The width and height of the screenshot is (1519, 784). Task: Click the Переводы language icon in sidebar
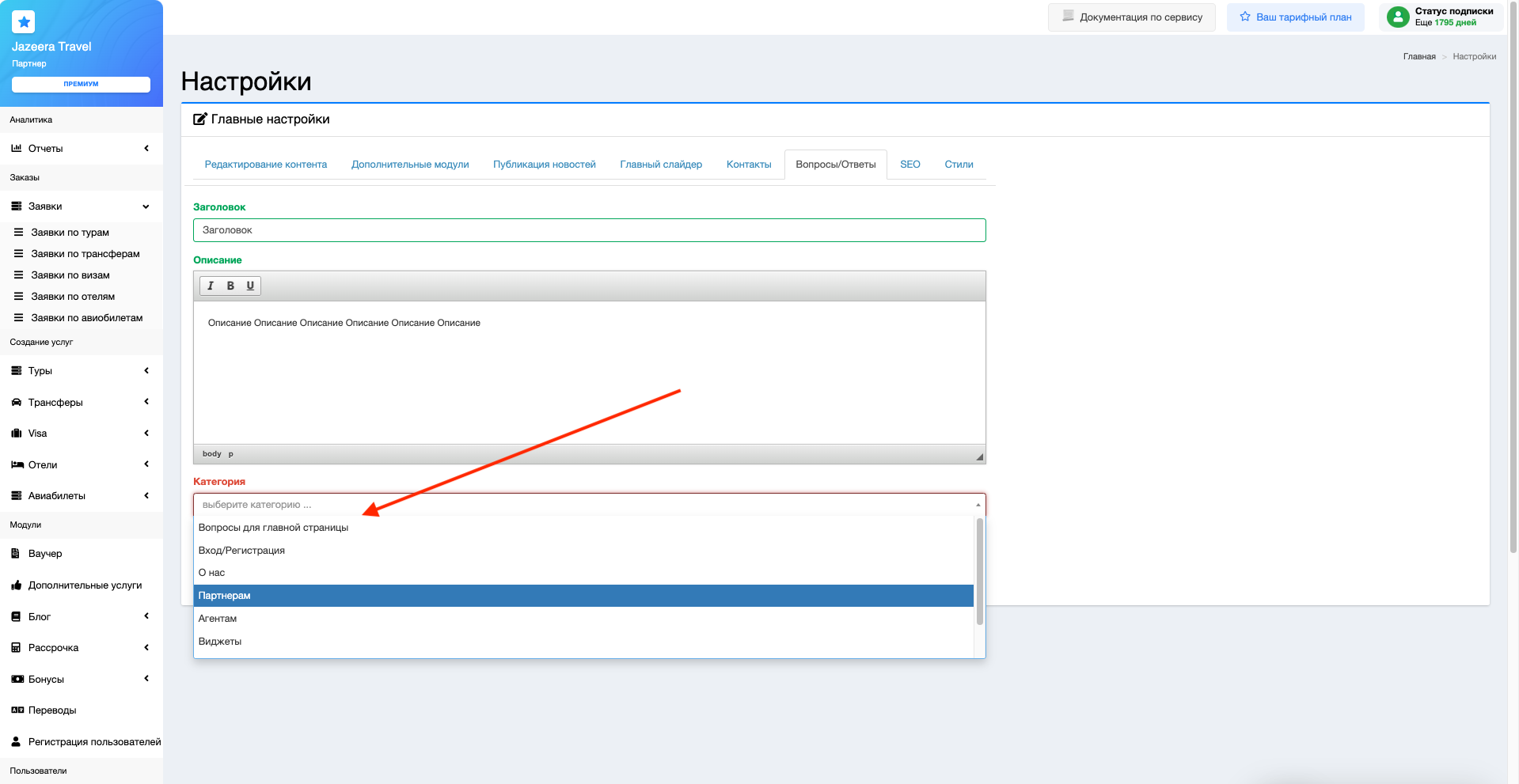pyautogui.click(x=17, y=710)
